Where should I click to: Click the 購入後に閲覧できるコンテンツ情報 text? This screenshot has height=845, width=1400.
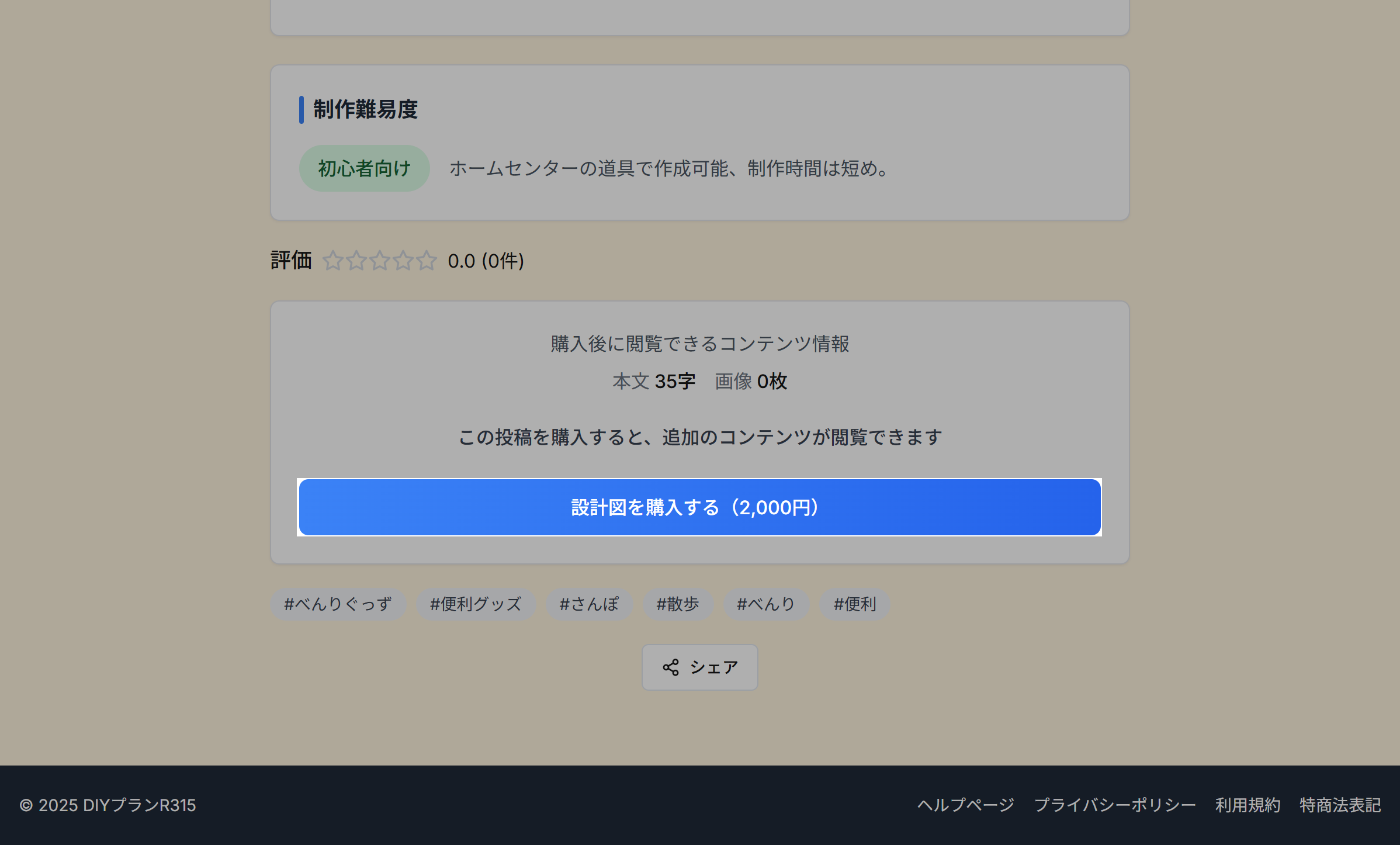point(699,344)
